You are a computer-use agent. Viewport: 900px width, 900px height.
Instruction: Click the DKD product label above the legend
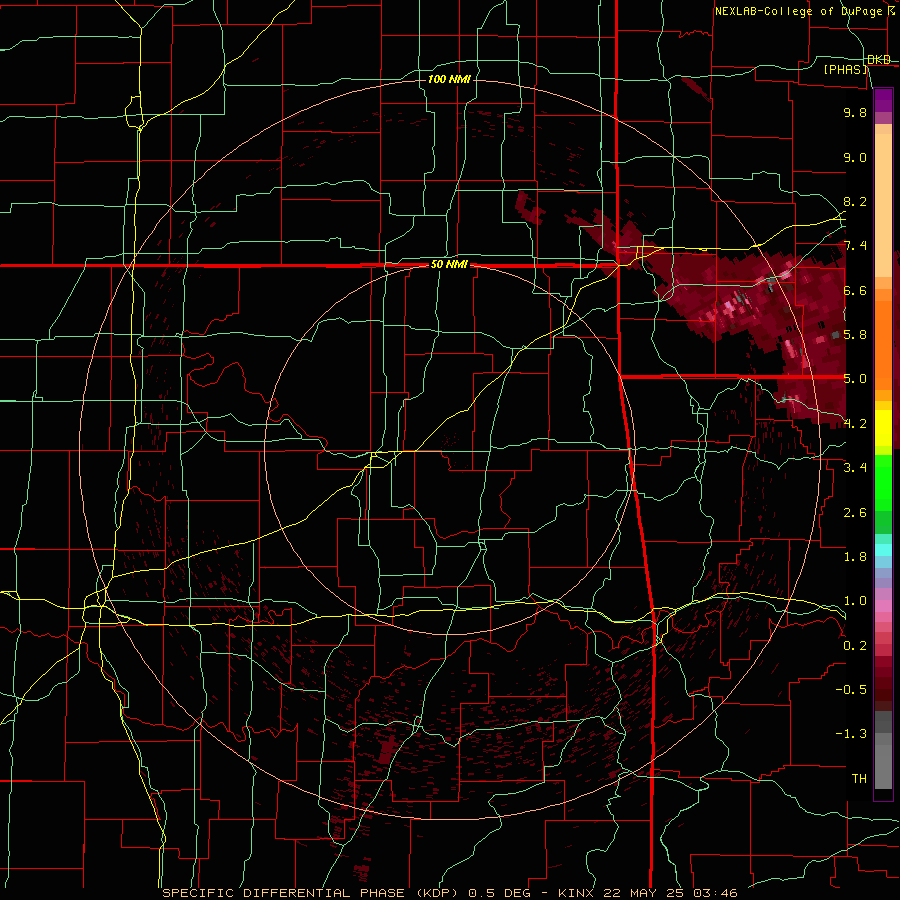pos(879,60)
